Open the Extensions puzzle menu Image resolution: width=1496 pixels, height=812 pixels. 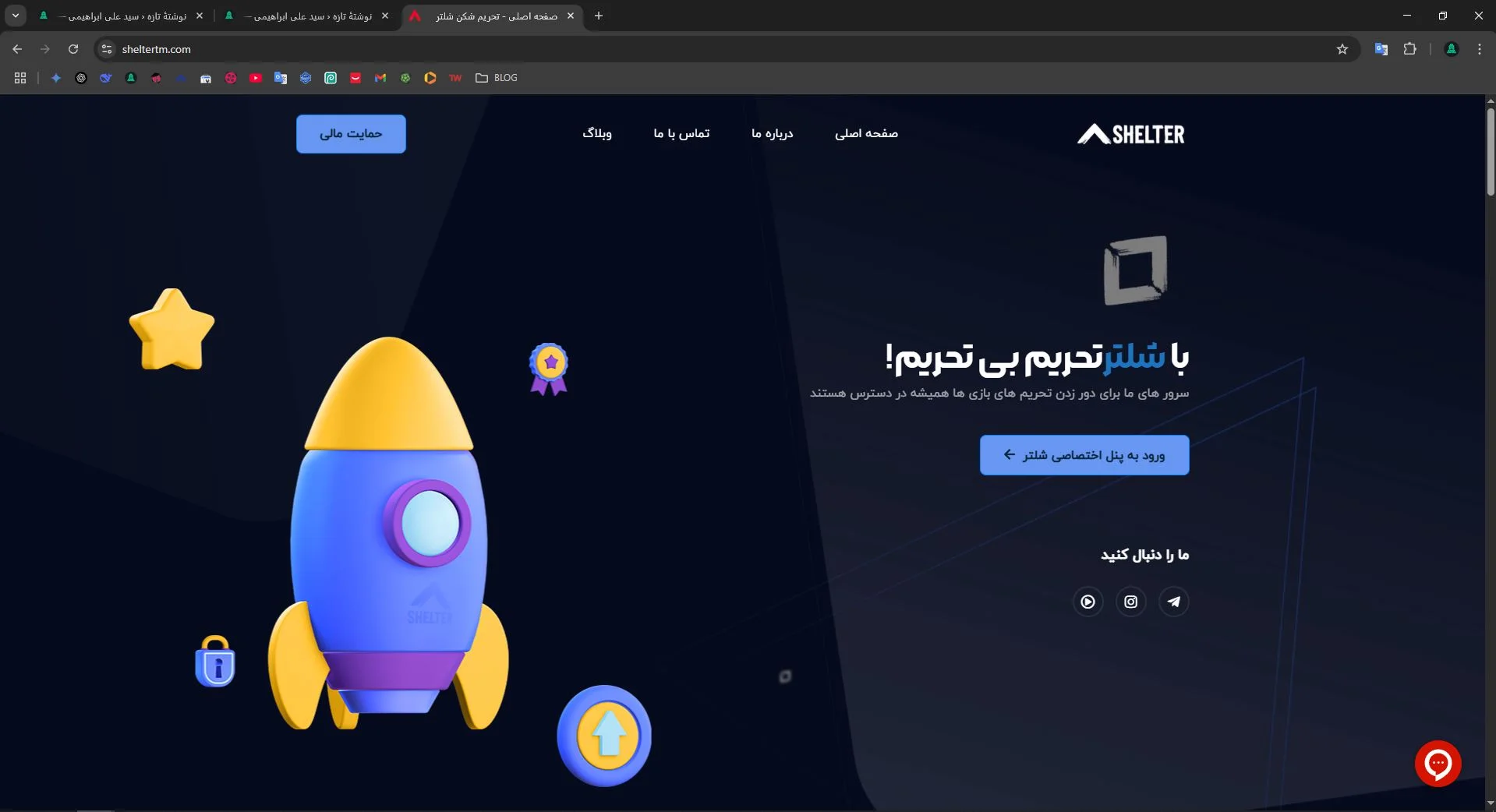coord(1409,49)
